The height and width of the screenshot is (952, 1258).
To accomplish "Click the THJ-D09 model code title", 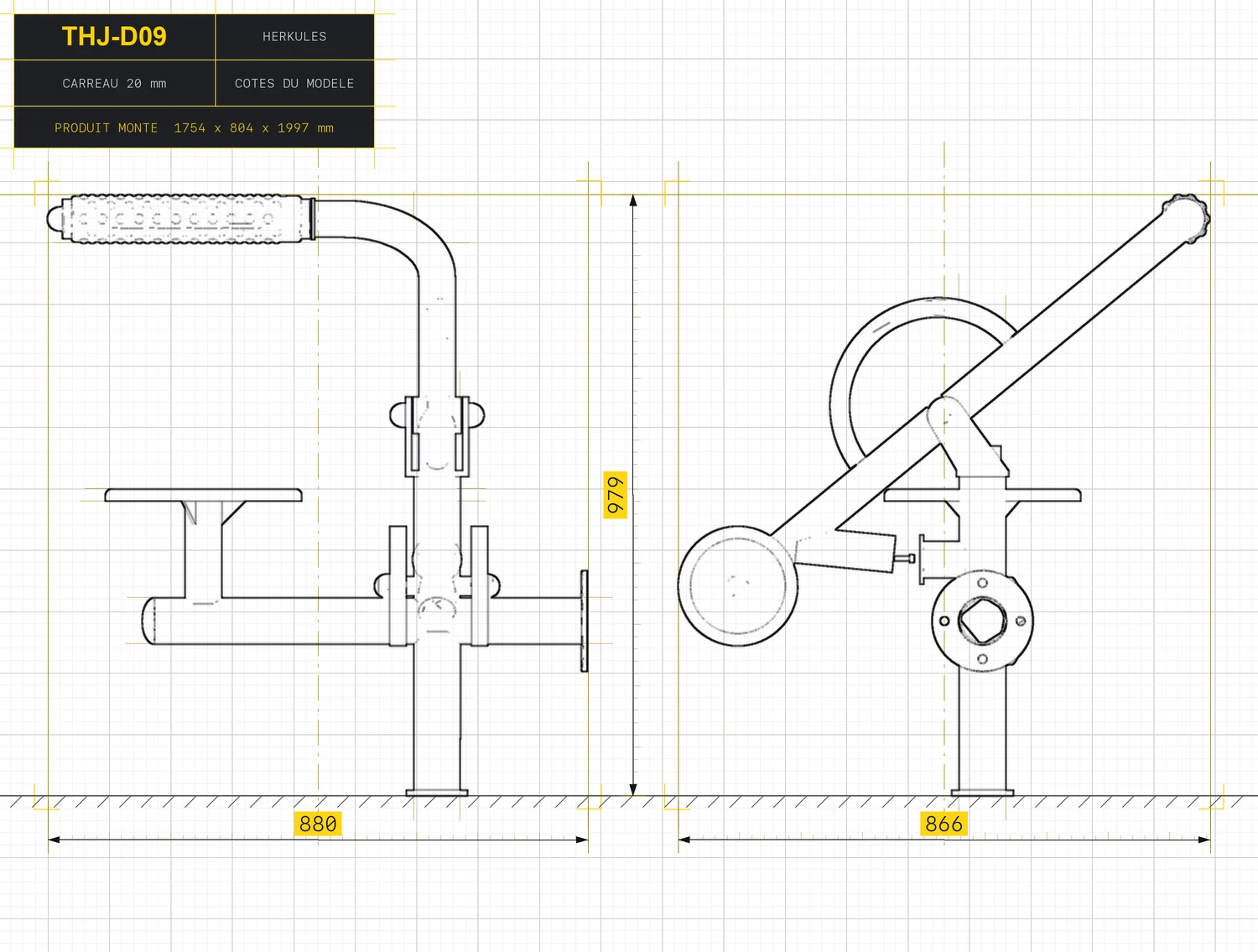I will click(114, 37).
